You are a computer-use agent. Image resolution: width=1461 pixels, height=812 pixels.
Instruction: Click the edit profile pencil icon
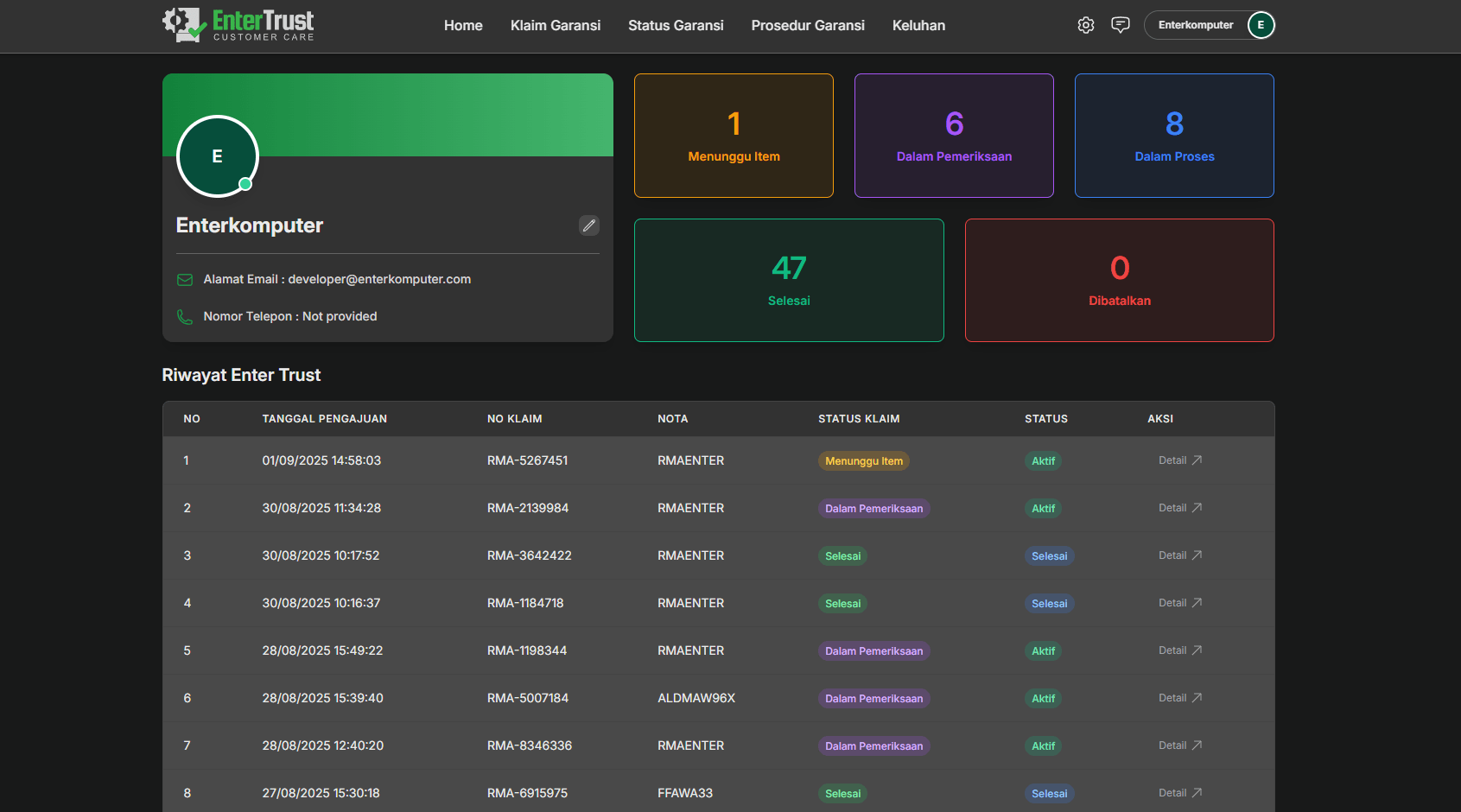589,225
